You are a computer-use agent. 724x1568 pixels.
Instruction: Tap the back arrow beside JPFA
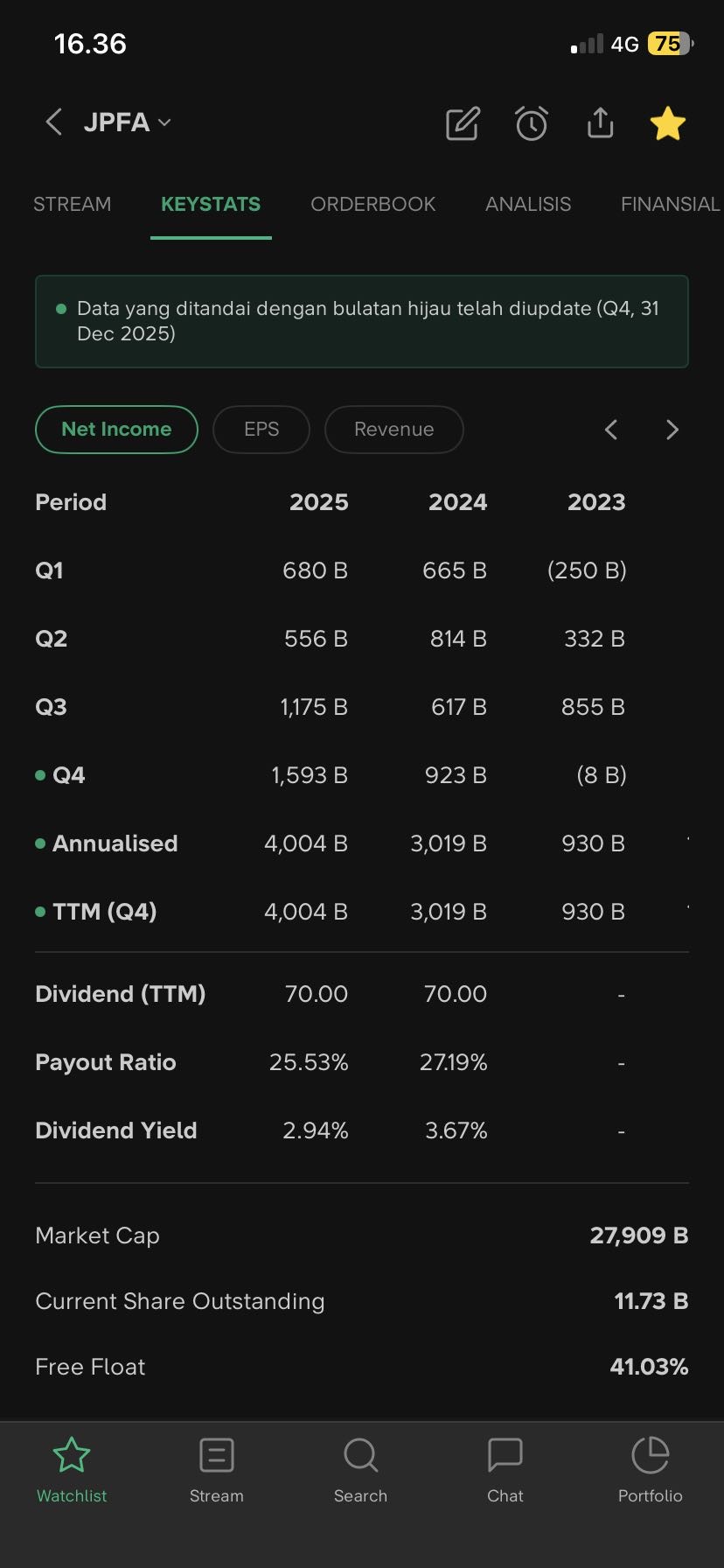(53, 122)
